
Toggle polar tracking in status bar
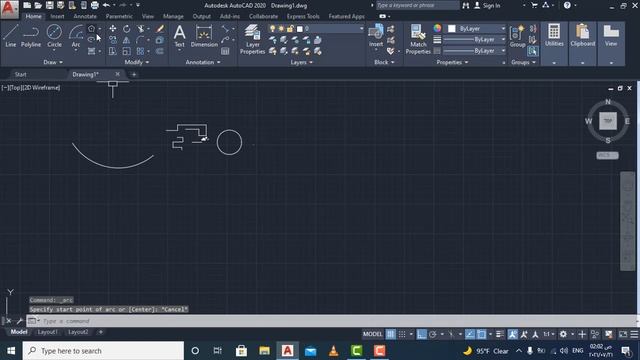pyautogui.click(x=433, y=334)
